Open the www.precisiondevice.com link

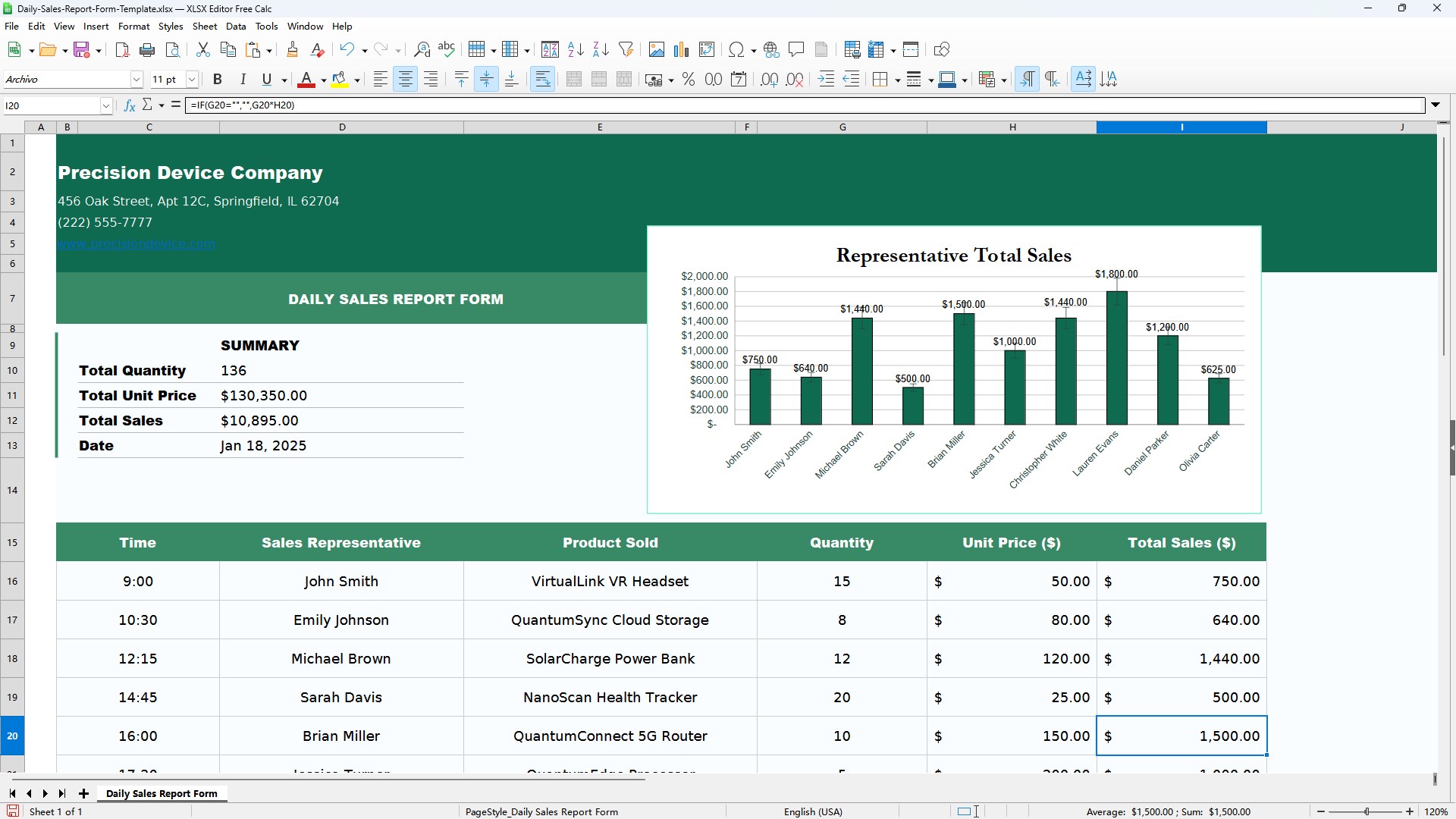click(136, 244)
